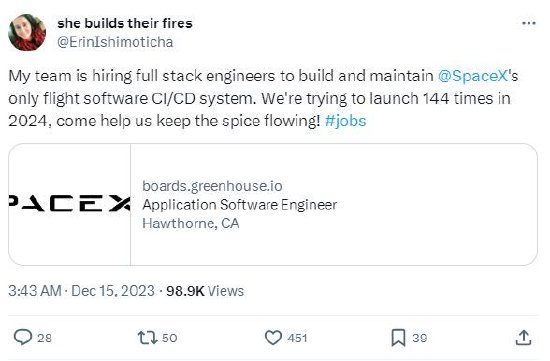
Task: Click the 3:43 AM timestamp link
Action: click(x=35, y=291)
